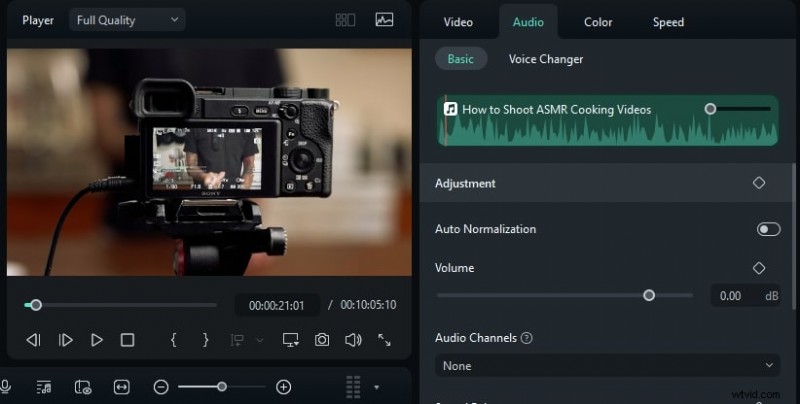The image size is (800, 404).
Task: Set the mark in point bracket
Action: [x=173, y=340]
